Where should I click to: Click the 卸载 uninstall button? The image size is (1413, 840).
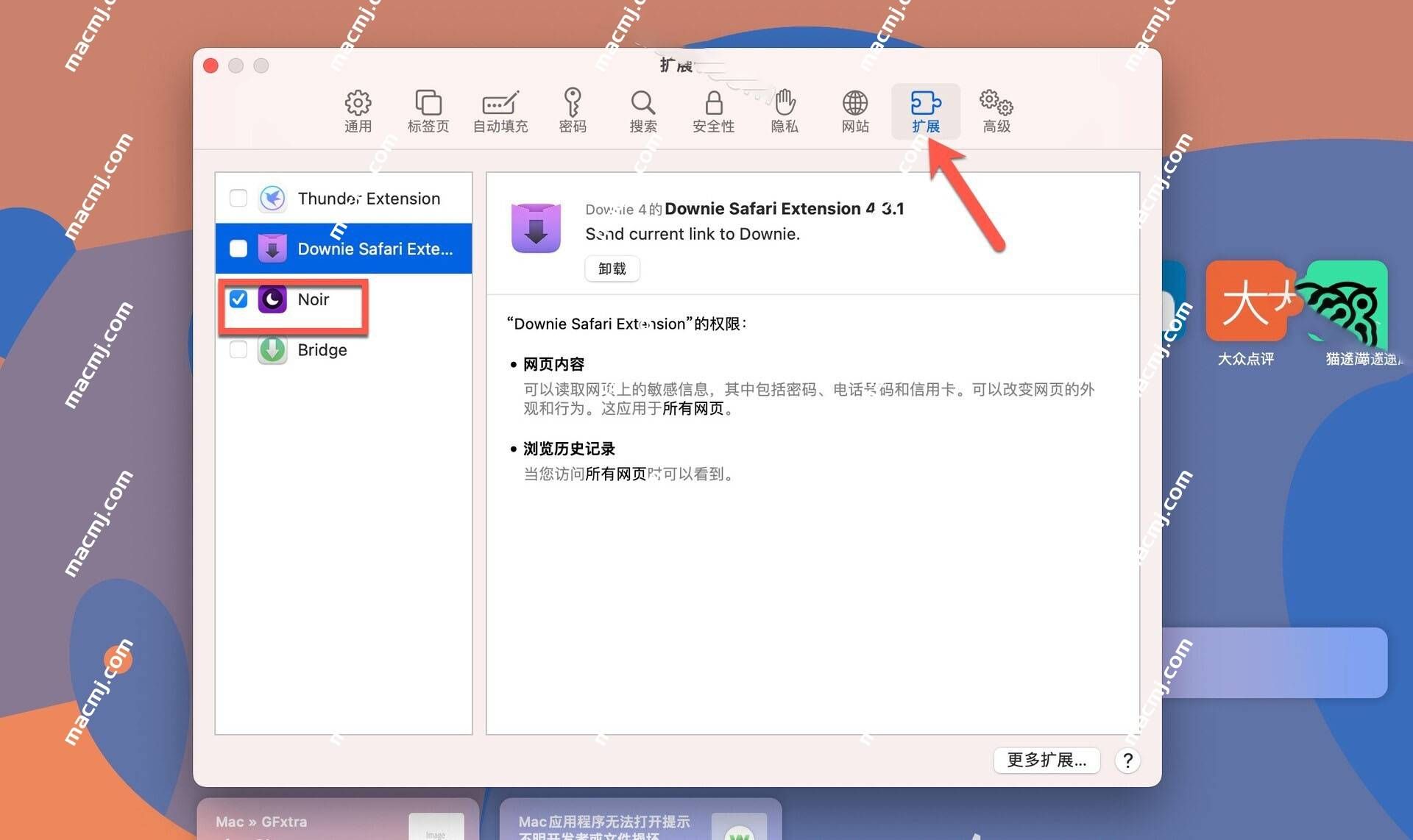coord(612,268)
